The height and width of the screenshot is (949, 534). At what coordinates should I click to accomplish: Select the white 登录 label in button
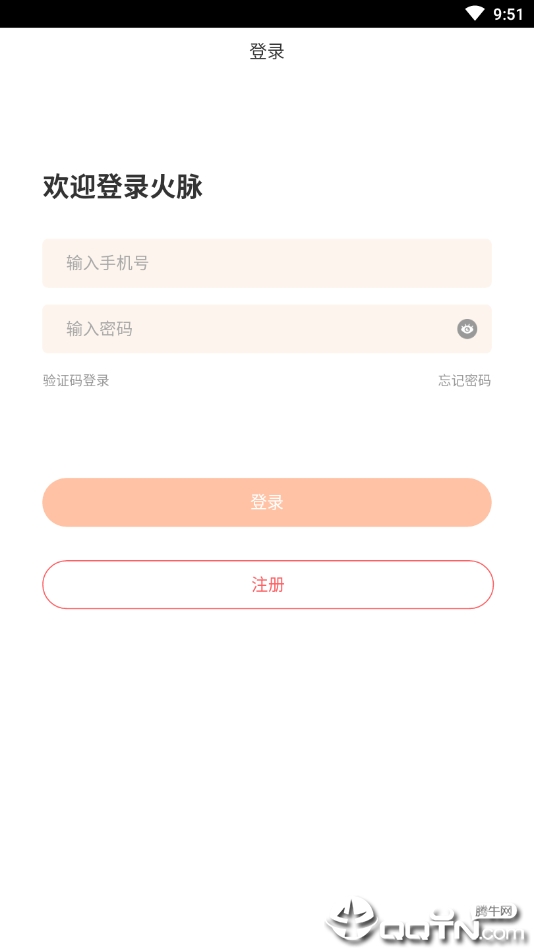point(267,502)
